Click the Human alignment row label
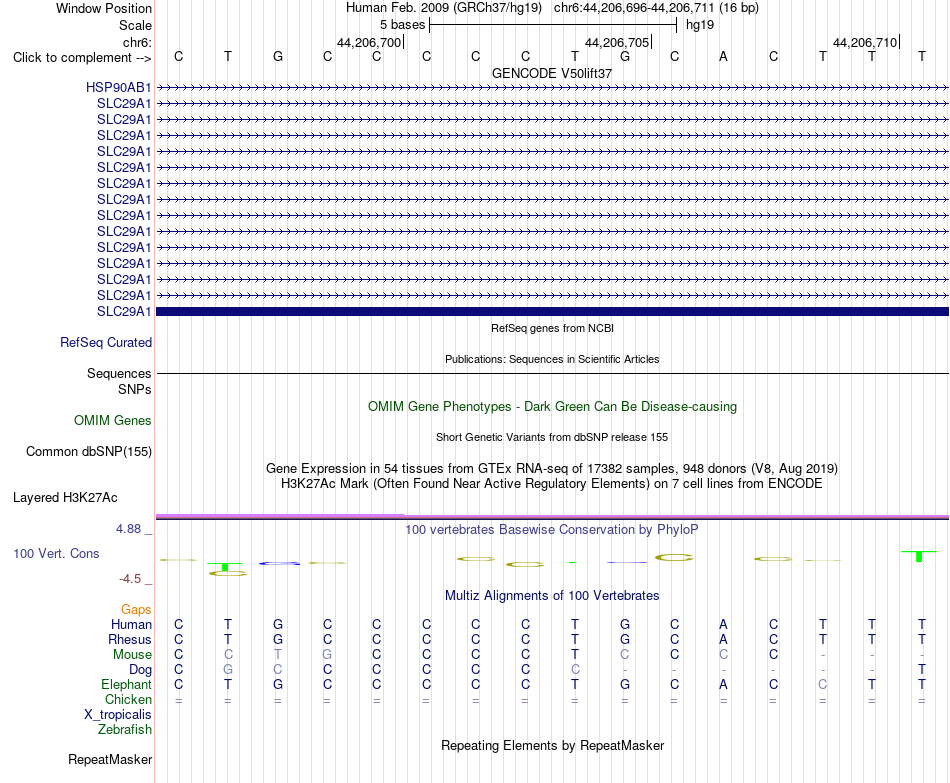 tap(131, 625)
